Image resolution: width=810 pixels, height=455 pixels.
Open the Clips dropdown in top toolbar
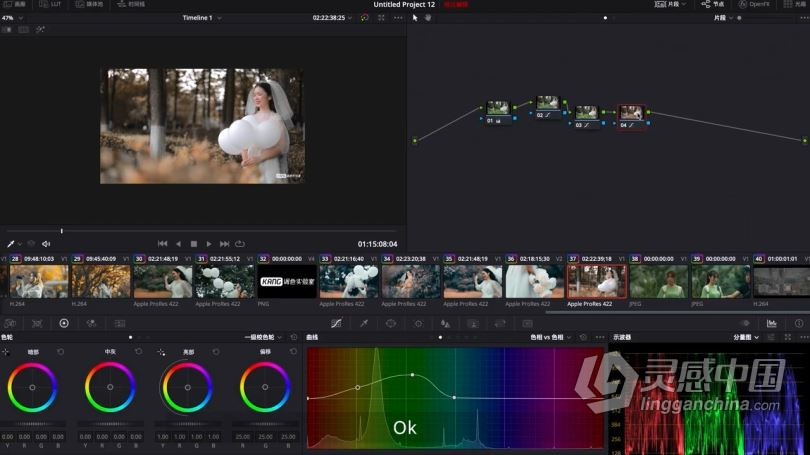pyautogui.click(x=671, y=4)
